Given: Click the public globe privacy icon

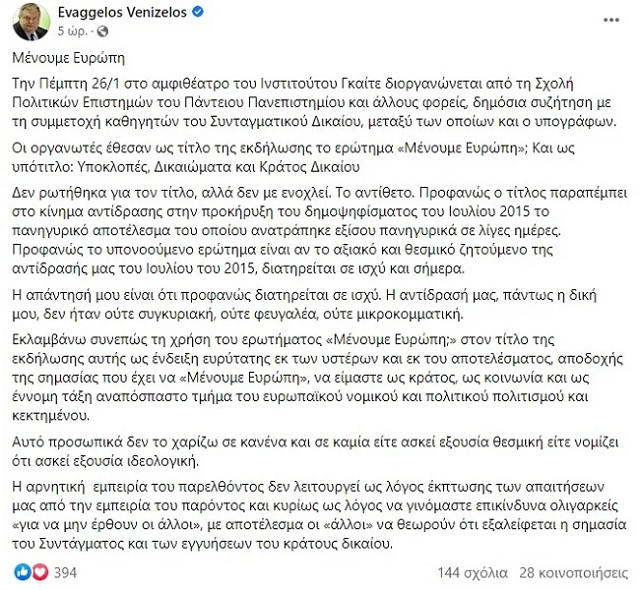Looking at the screenshot, I should click(99, 31).
